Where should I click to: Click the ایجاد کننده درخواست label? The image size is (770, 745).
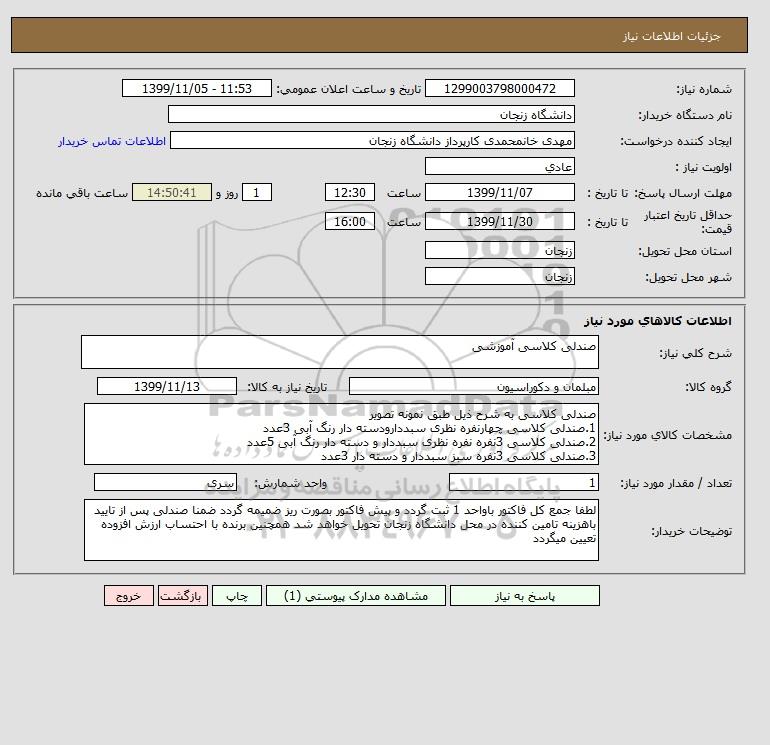676,141
